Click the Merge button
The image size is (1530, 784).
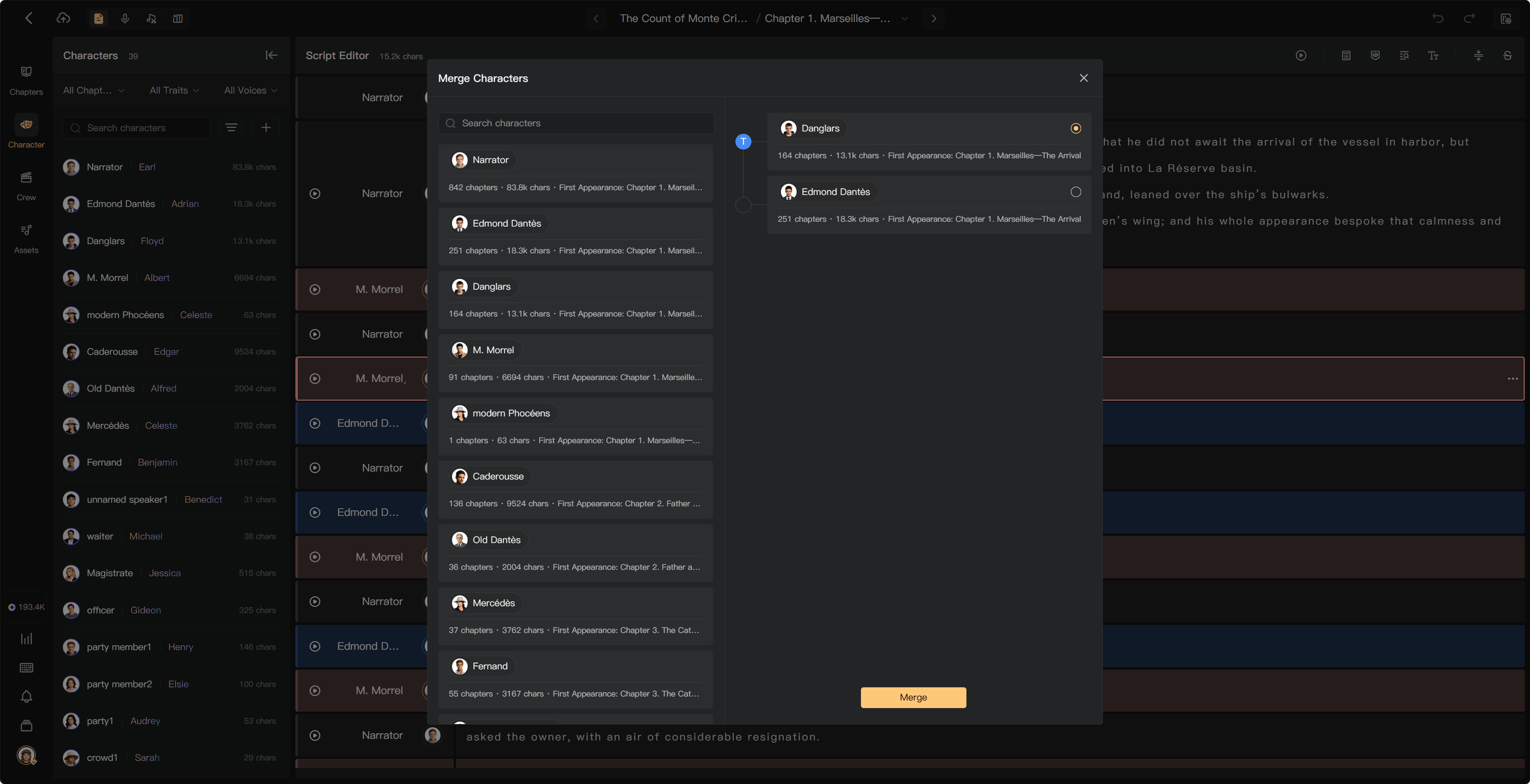click(913, 697)
